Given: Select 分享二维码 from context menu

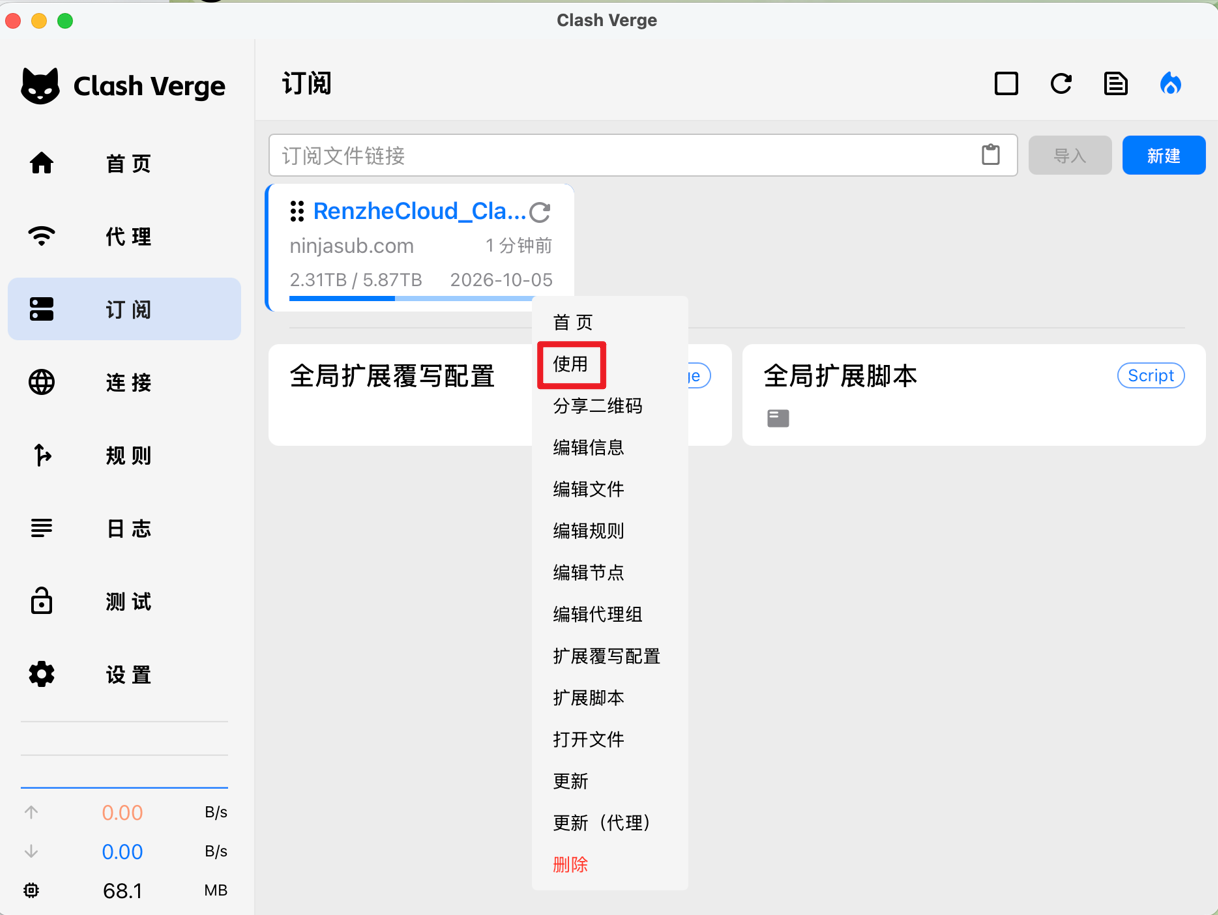Looking at the screenshot, I should pyautogui.click(x=610, y=406).
